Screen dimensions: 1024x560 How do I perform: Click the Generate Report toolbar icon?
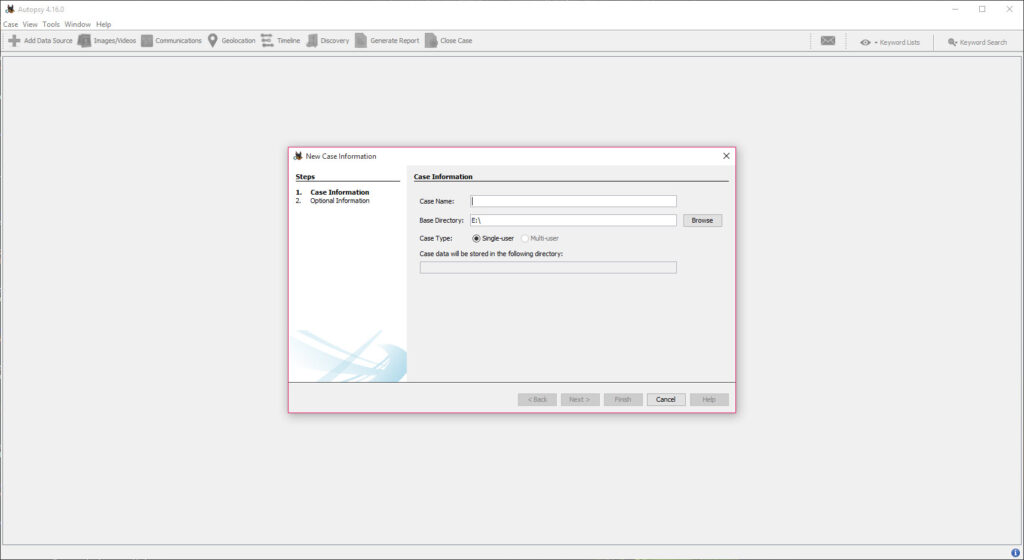361,40
